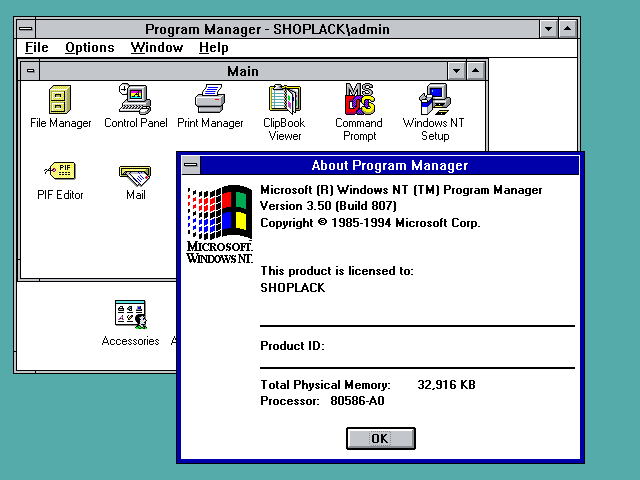Click the Windows NT logo in About dialog
The height and width of the screenshot is (480, 640).
coord(220,224)
